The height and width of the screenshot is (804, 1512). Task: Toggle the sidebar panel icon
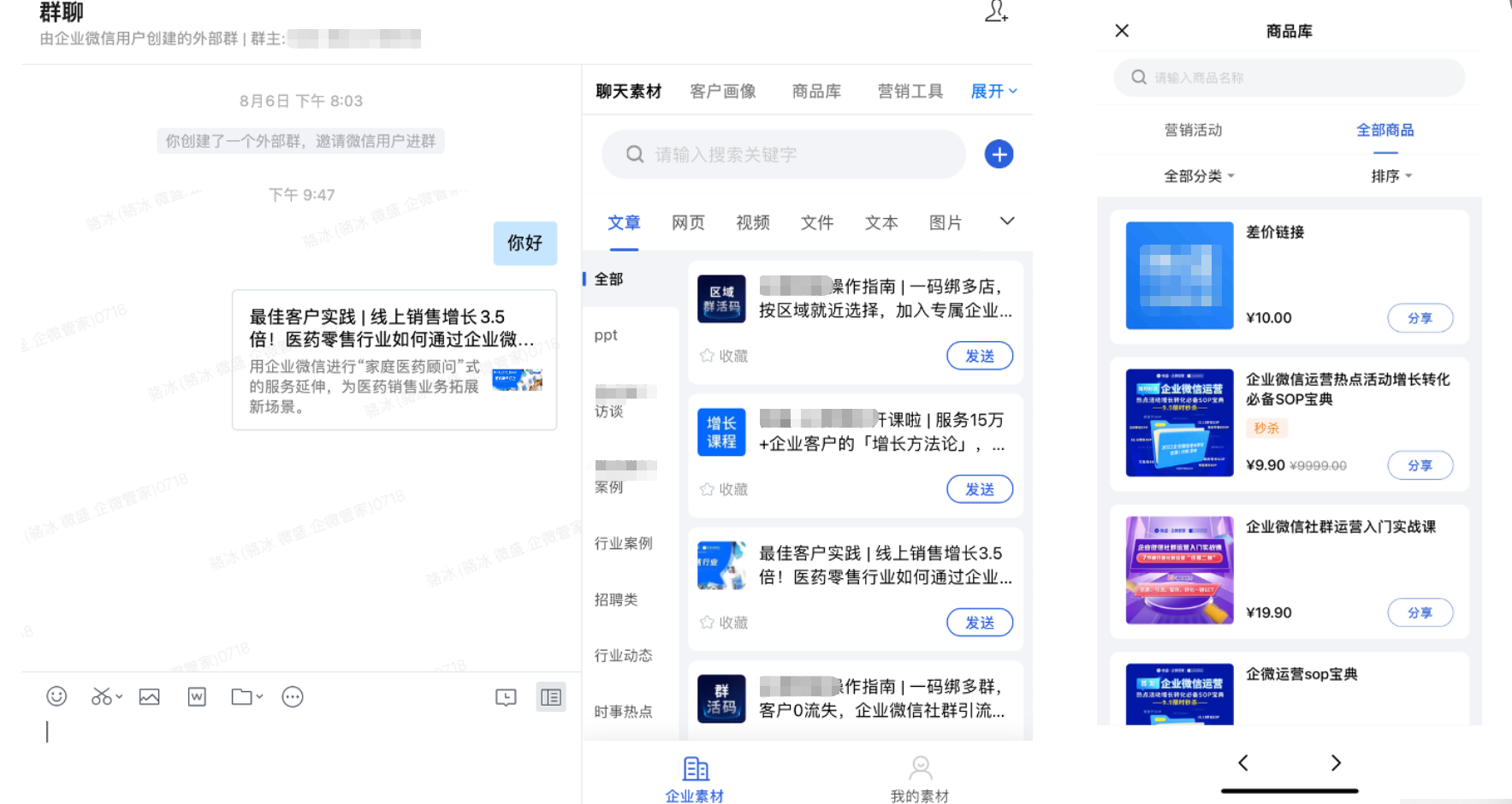click(x=551, y=697)
